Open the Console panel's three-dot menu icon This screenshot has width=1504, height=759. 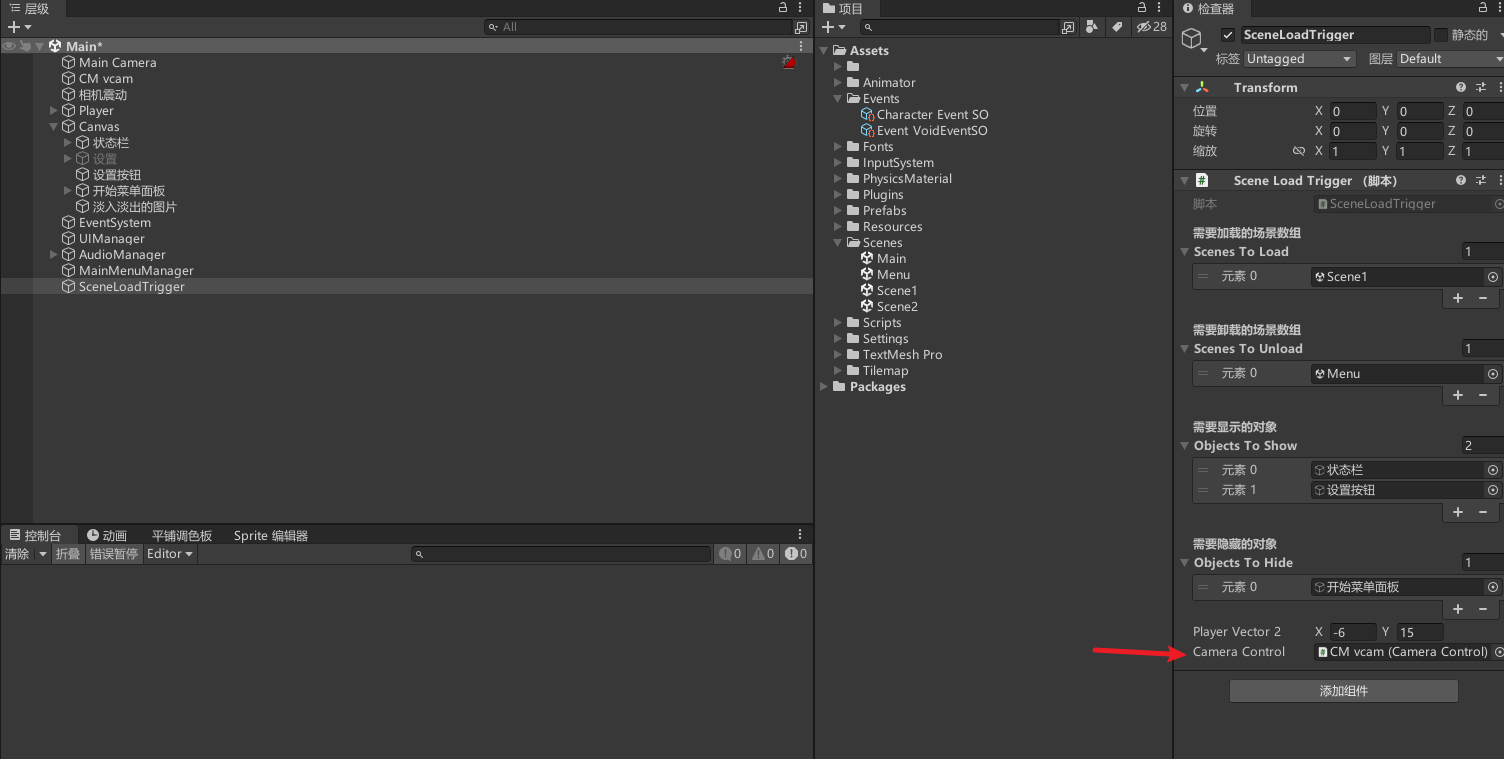tap(798, 534)
